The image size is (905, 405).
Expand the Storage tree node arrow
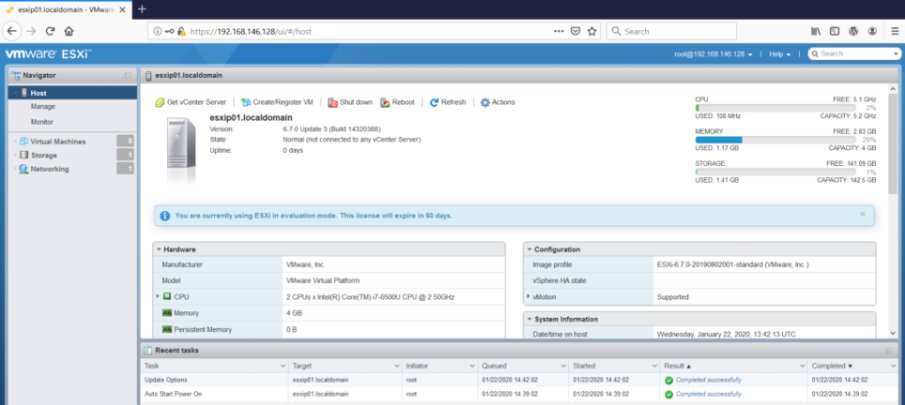(x=15, y=155)
